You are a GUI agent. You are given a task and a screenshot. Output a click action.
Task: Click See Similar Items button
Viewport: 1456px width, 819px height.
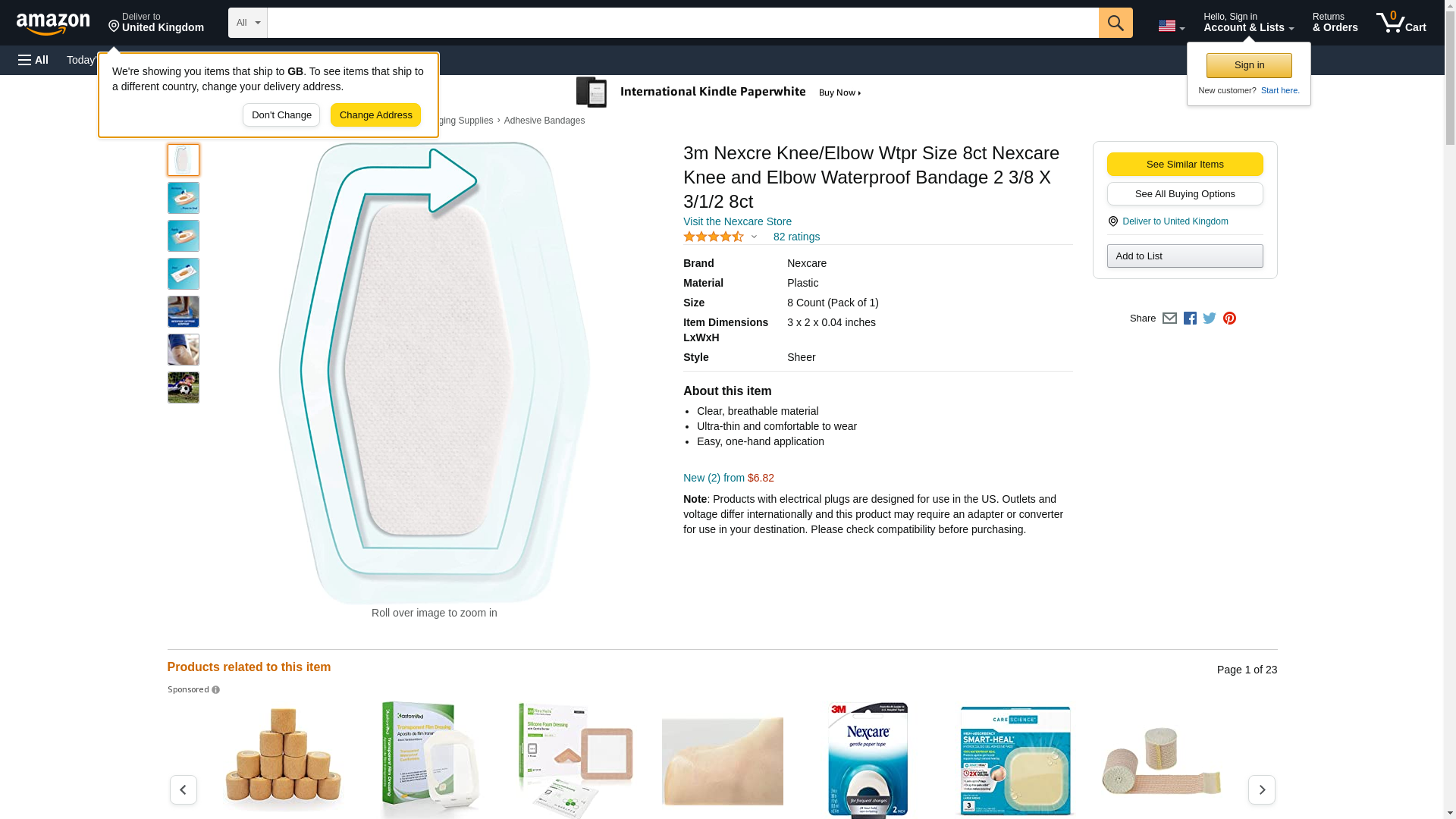click(1185, 165)
